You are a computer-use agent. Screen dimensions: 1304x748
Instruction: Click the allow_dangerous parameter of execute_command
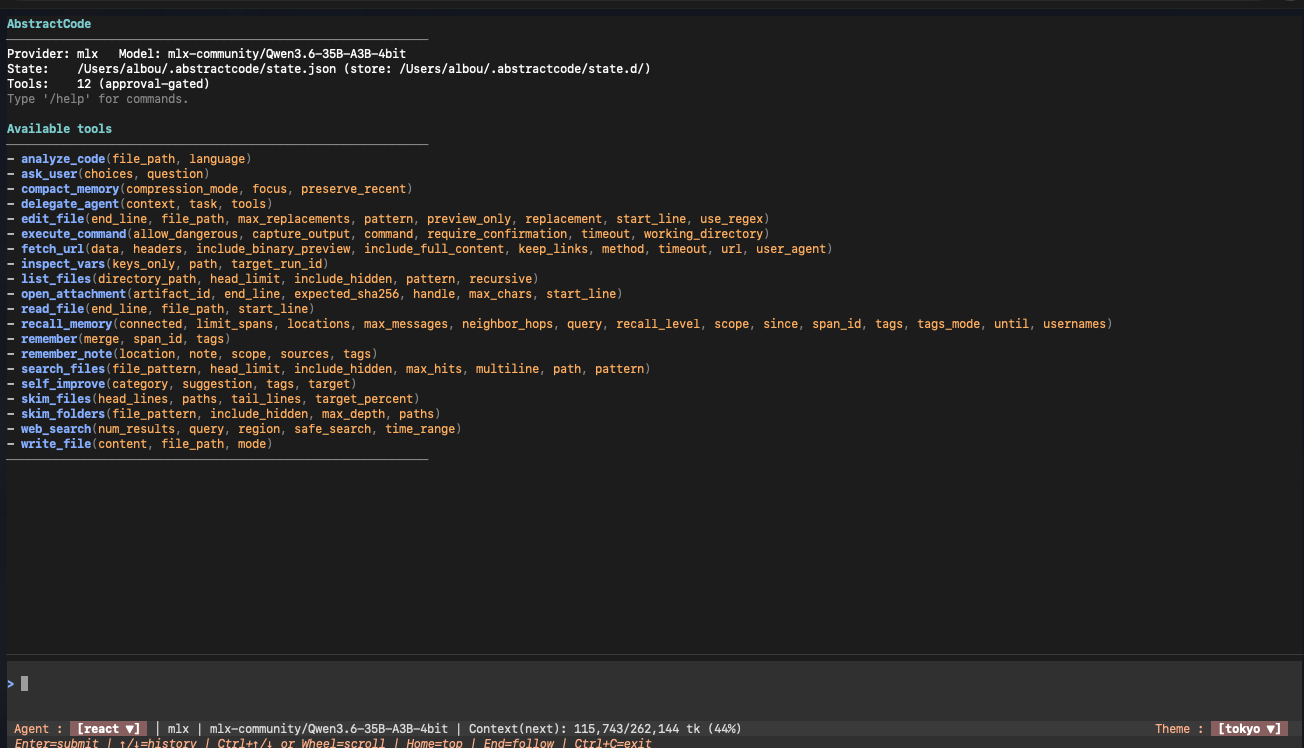point(185,234)
